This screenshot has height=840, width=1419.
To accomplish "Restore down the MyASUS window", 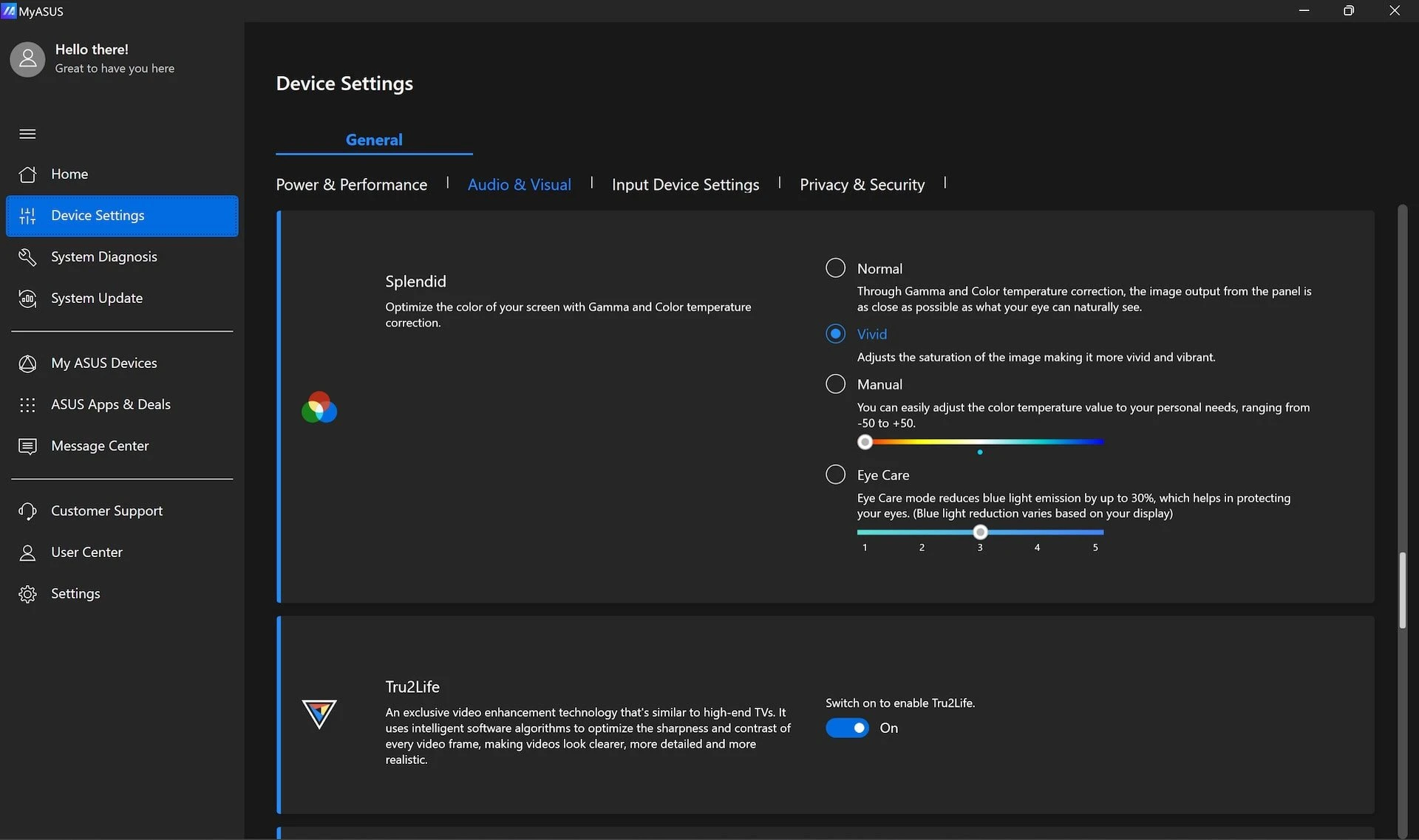I will [x=1349, y=10].
